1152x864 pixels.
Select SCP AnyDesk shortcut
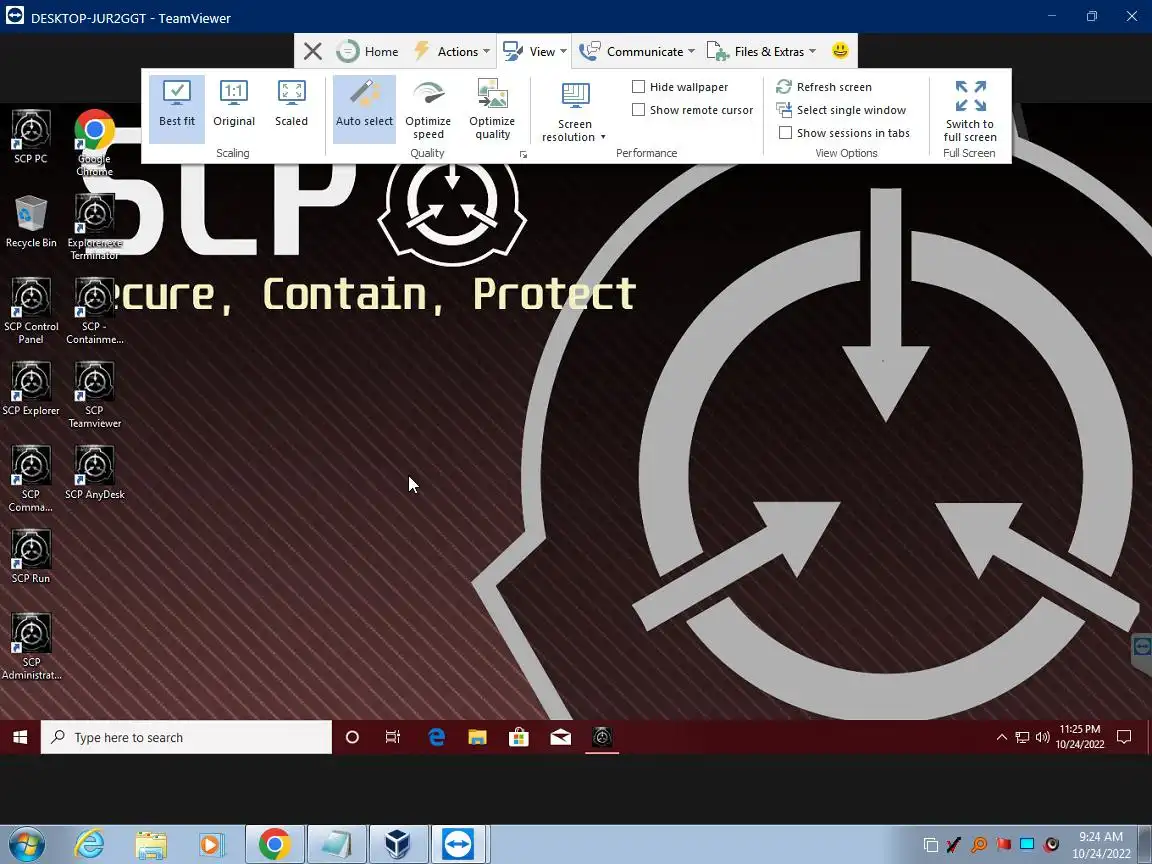pos(94,472)
